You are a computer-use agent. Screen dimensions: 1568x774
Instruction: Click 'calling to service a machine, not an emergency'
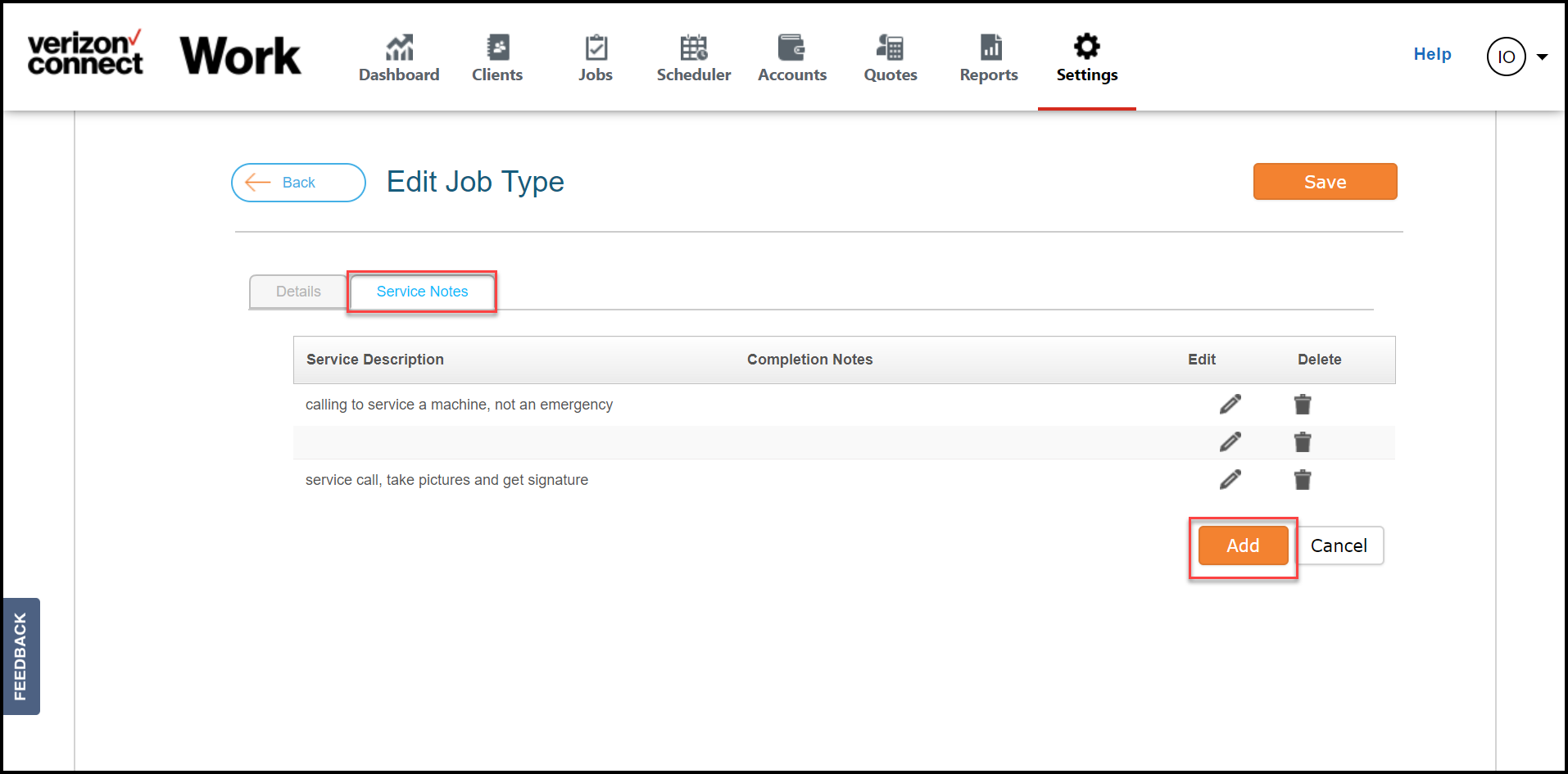click(459, 405)
